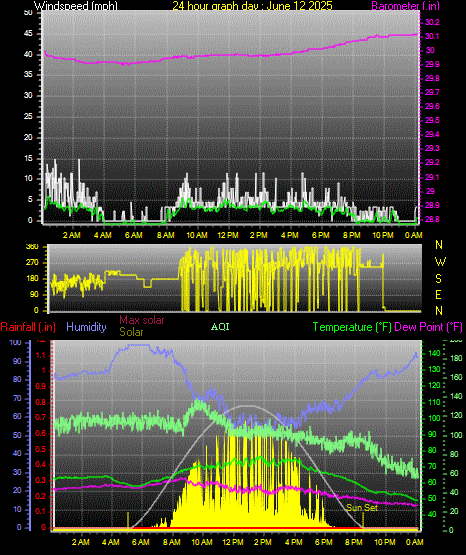Viewport: 466px width, 555px height.
Task: Click '2 AM' under the windspeed graph
Action: pyautogui.click(x=72, y=235)
